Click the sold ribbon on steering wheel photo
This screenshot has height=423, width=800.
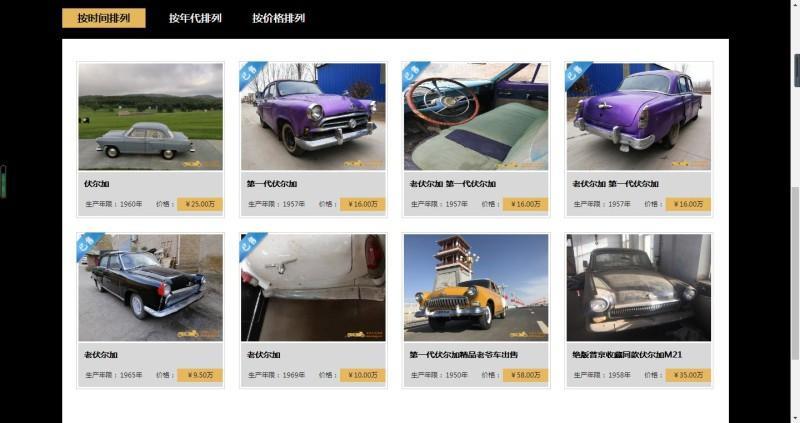tap(415, 74)
